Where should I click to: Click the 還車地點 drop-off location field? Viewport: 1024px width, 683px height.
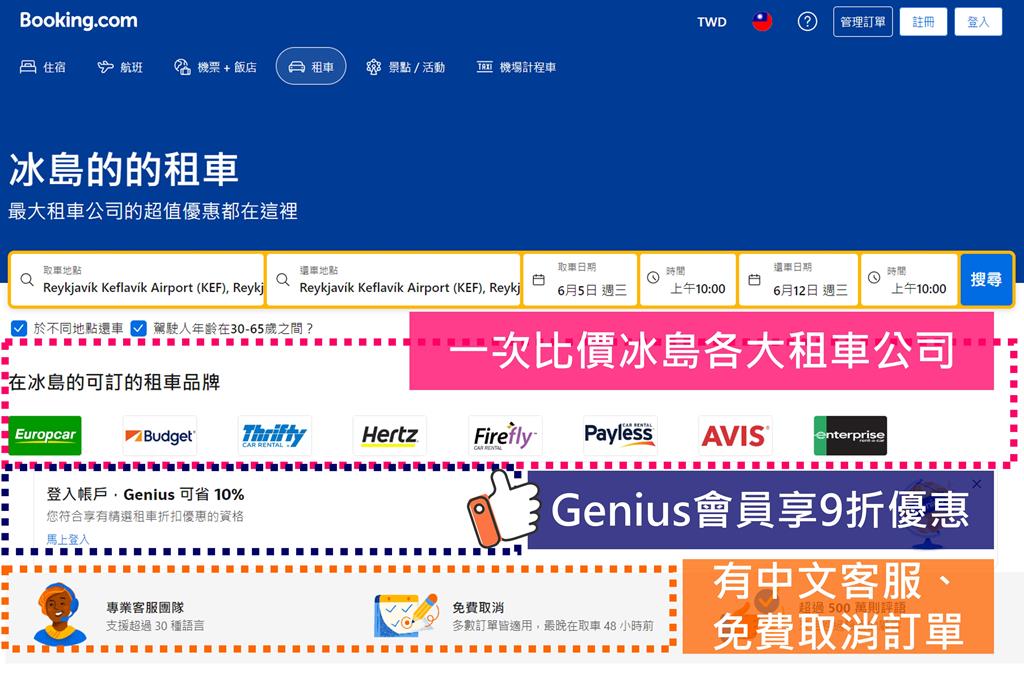point(394,279)
